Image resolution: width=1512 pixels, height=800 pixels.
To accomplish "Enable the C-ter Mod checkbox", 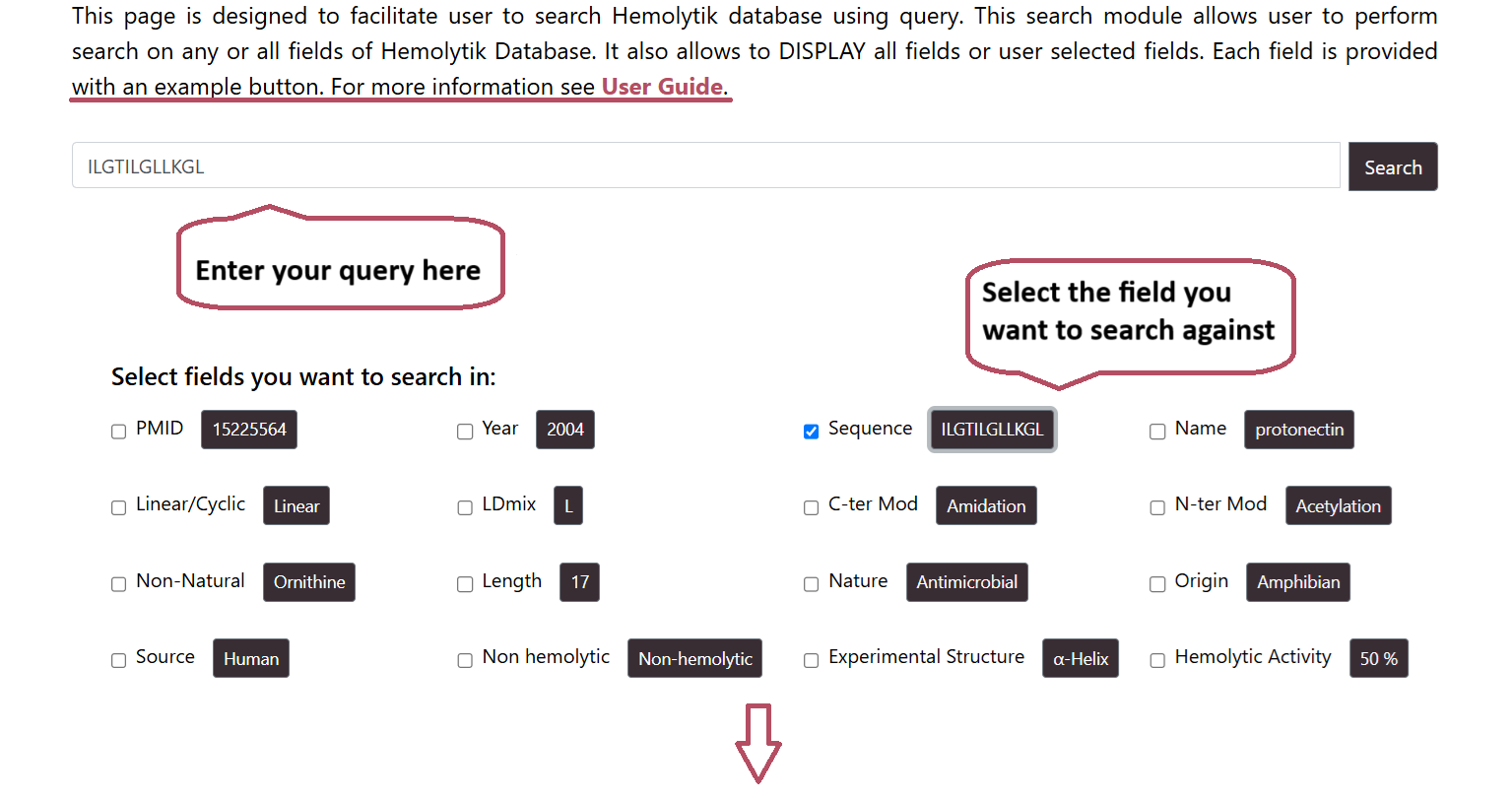I will click(811, 506).
